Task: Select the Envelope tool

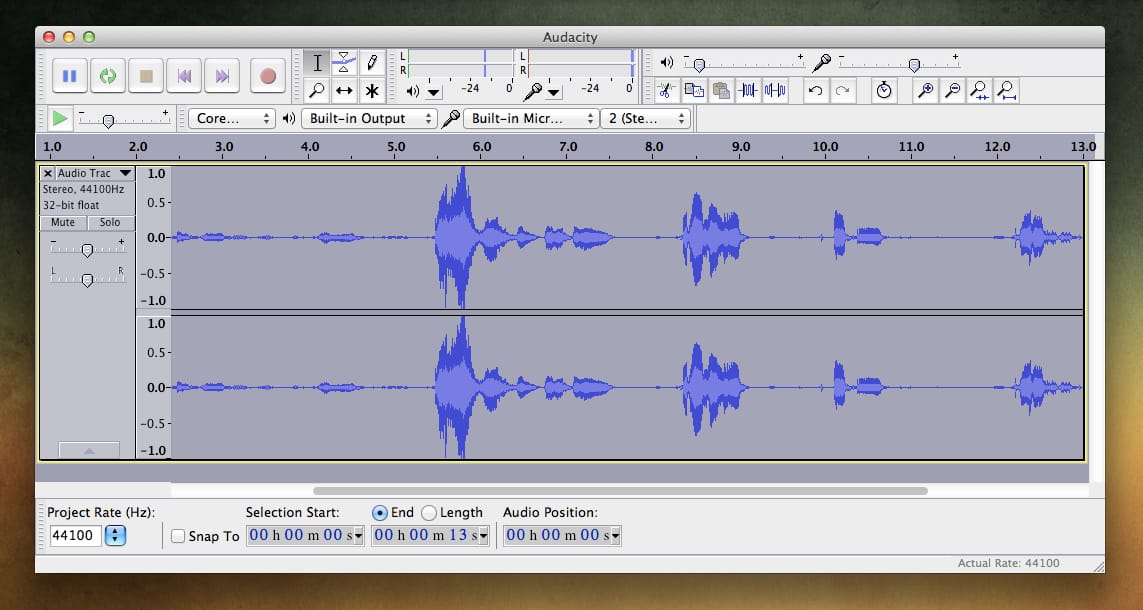Action: (344, 63)
